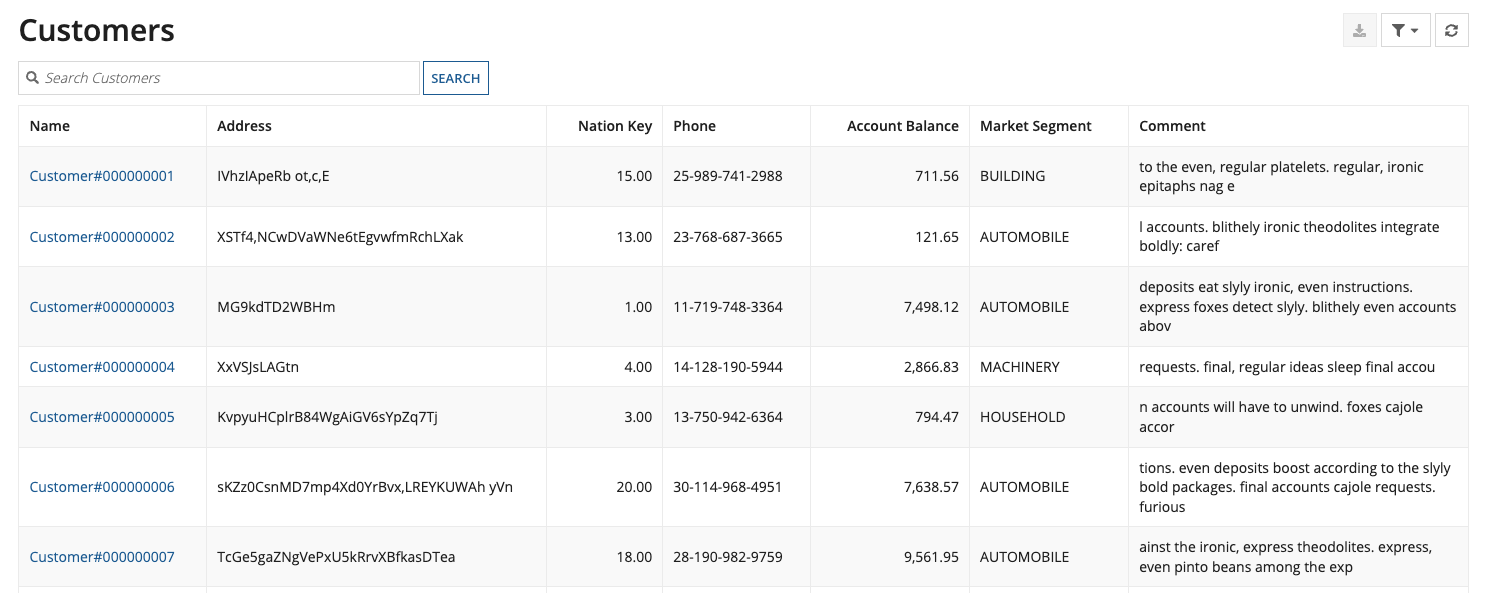Select address TcGe5gaZNgVePxU5kRrvXBfkasDTea
1488x593 pixels.
pyautogui.click(x=336, y=557)
